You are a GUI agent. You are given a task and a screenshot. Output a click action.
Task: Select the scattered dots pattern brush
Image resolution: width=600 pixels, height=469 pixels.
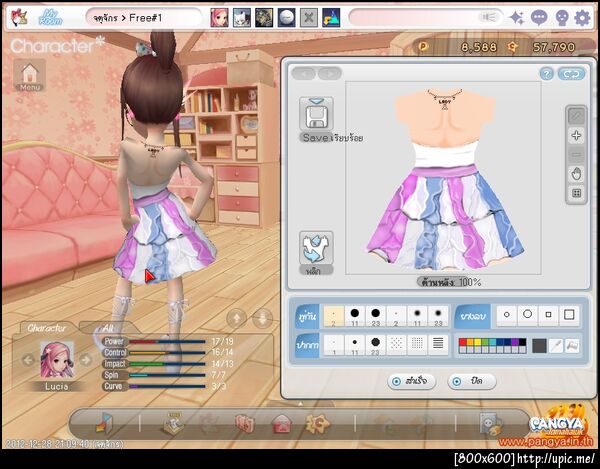click(396, 345)
